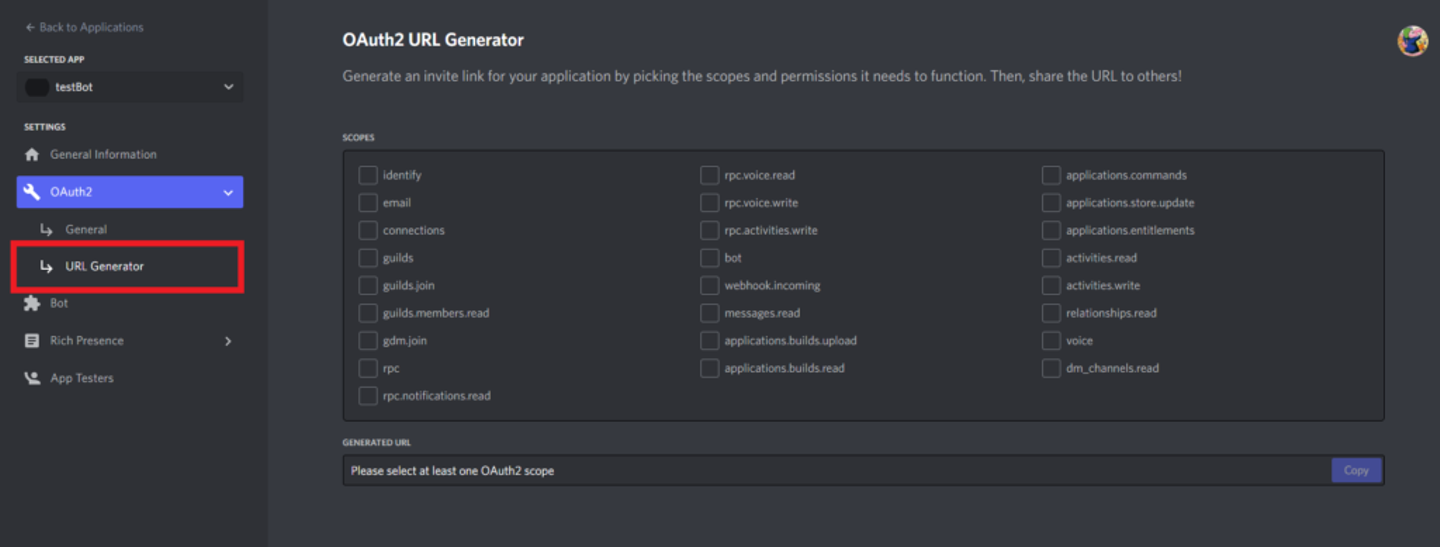Tick the applications.commands scope checkbox

tap(1050, 175)
